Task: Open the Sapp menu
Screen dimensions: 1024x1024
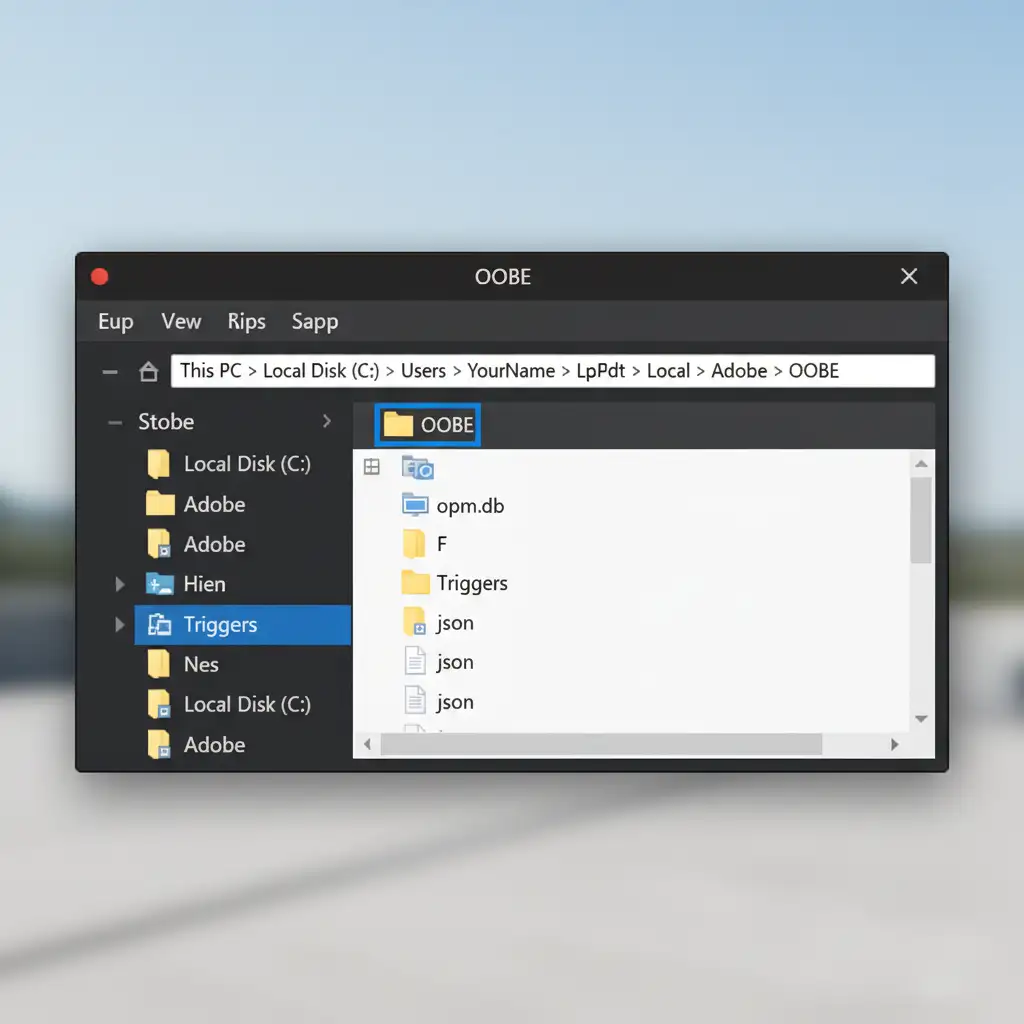Action: 314,322
